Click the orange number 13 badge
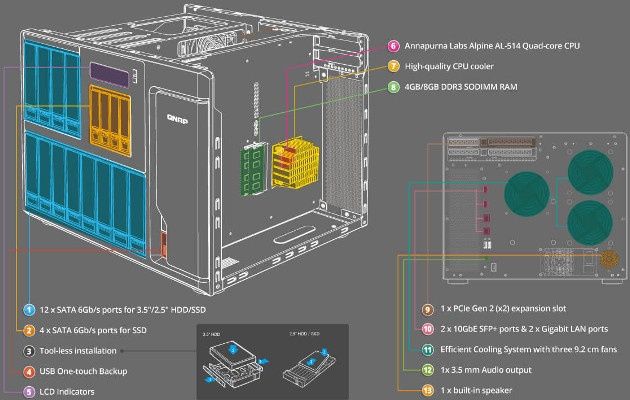The image size is (630, 400). click(428, 390)
